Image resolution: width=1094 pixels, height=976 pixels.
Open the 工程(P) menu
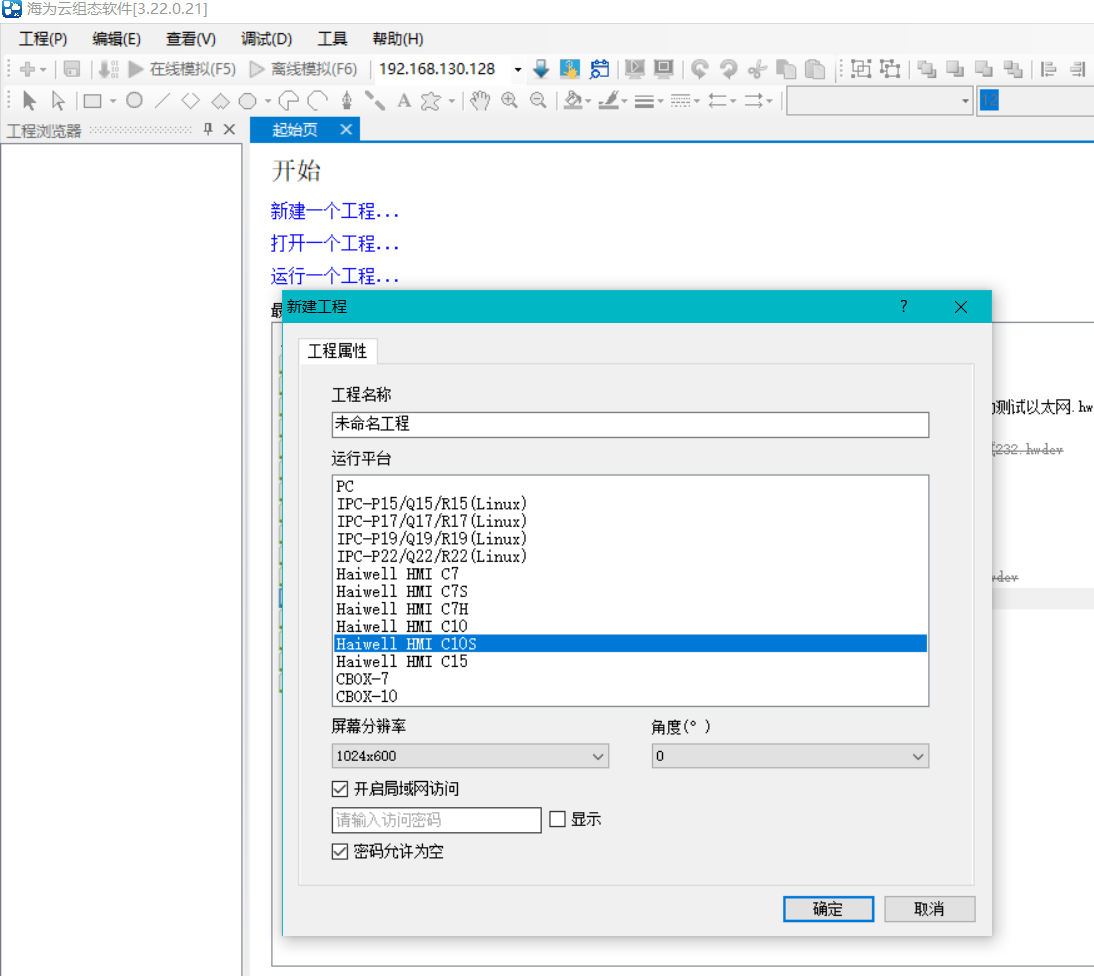click(x=43, y=39)
